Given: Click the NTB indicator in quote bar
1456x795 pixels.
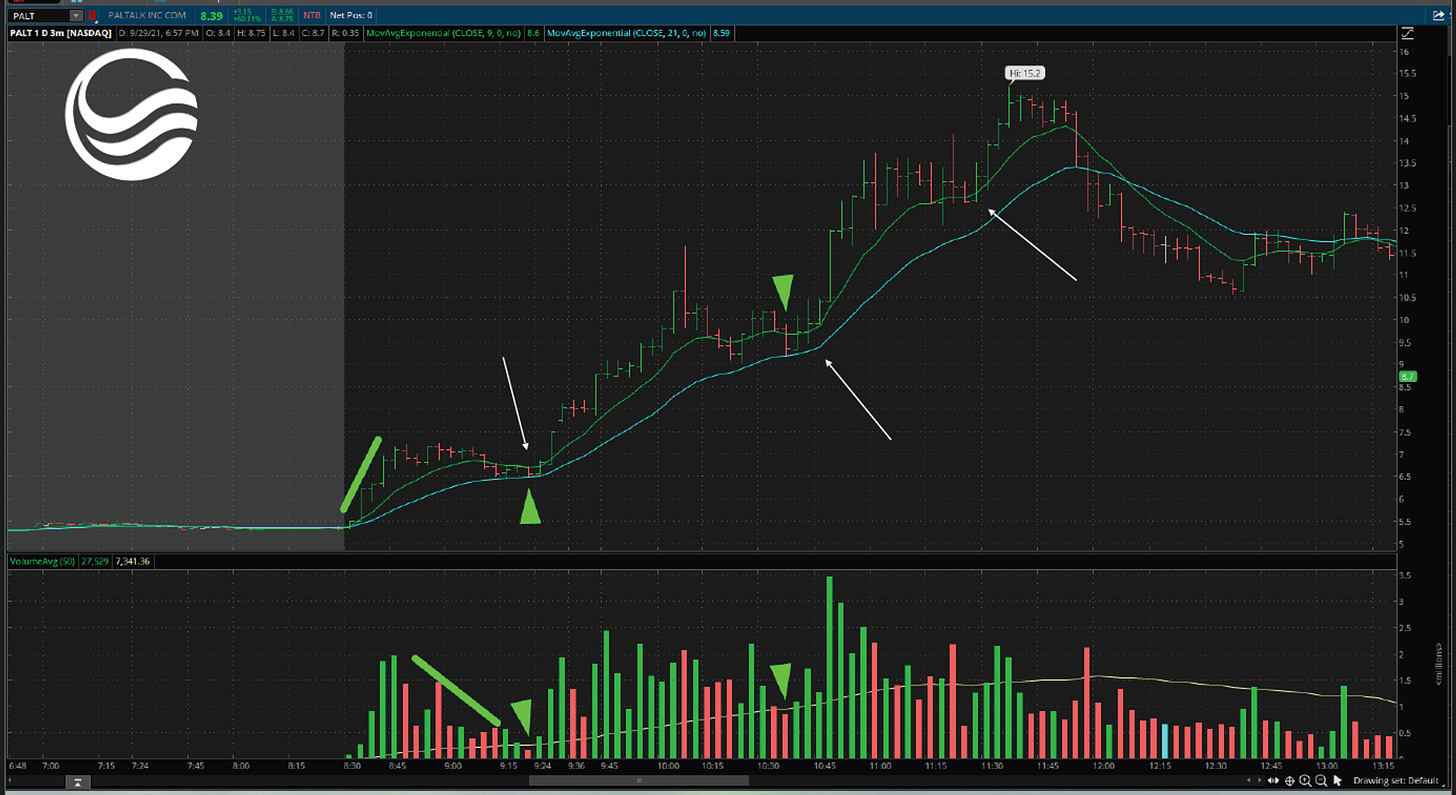Looking at the screenshot, I should [310, 16].
